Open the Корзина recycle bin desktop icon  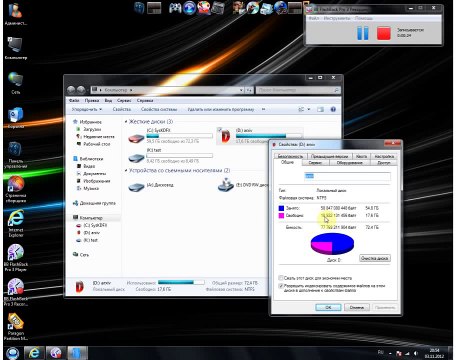pyautogui.click(x=15, y=118)
